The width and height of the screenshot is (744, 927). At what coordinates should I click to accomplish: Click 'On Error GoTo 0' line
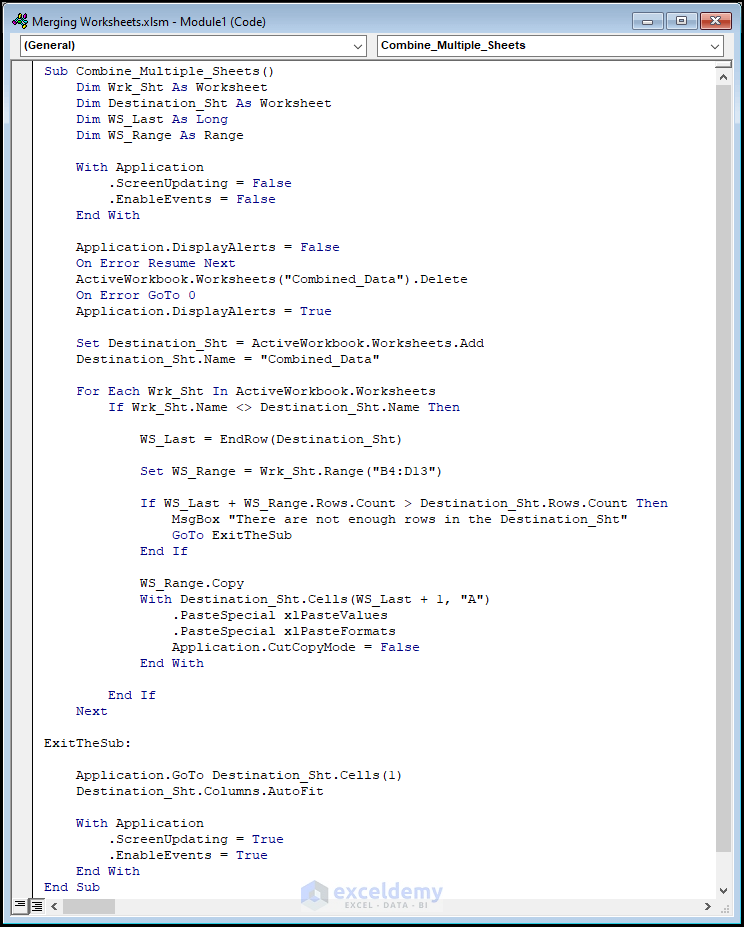coord(135,294)
